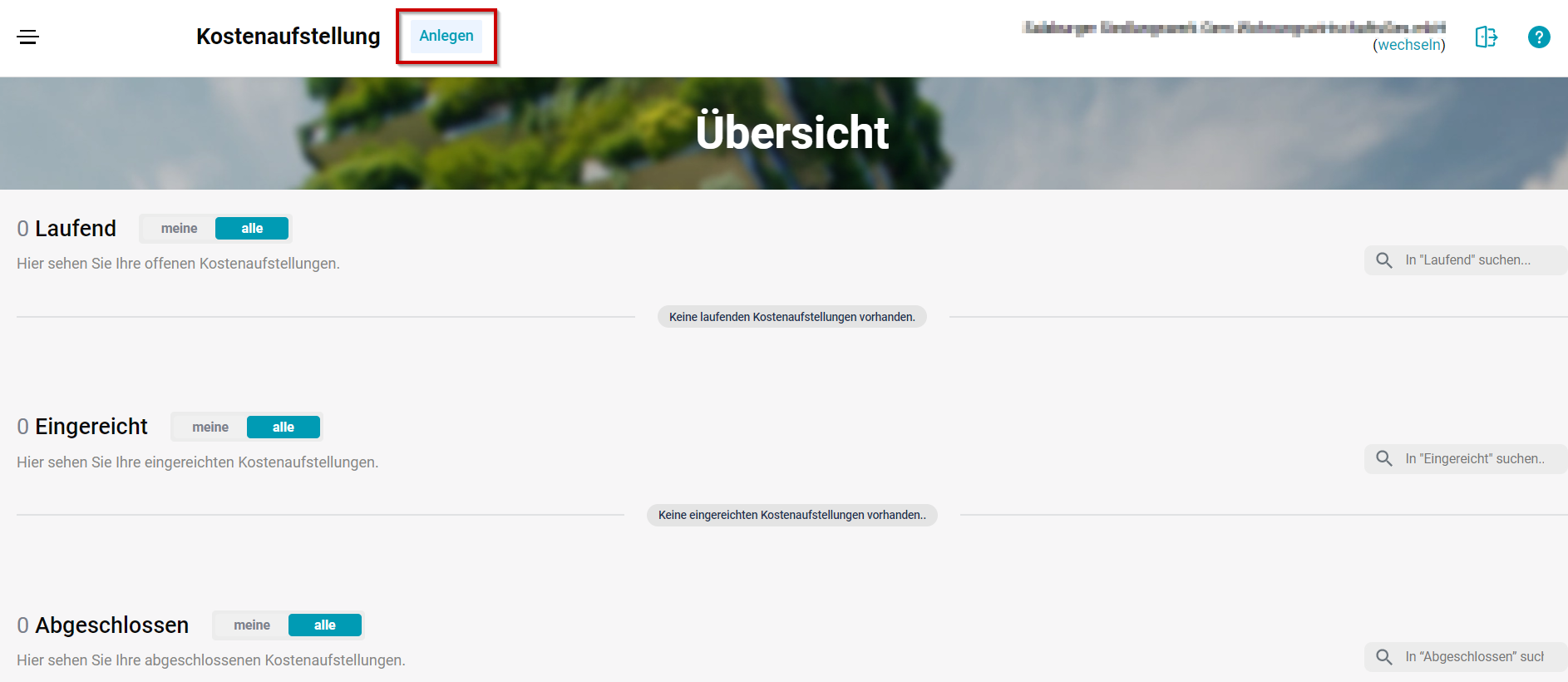1568x682 pixels.
Task: Focus the 'In Eingereicht suchen' search field
Action: [1476, 458]
